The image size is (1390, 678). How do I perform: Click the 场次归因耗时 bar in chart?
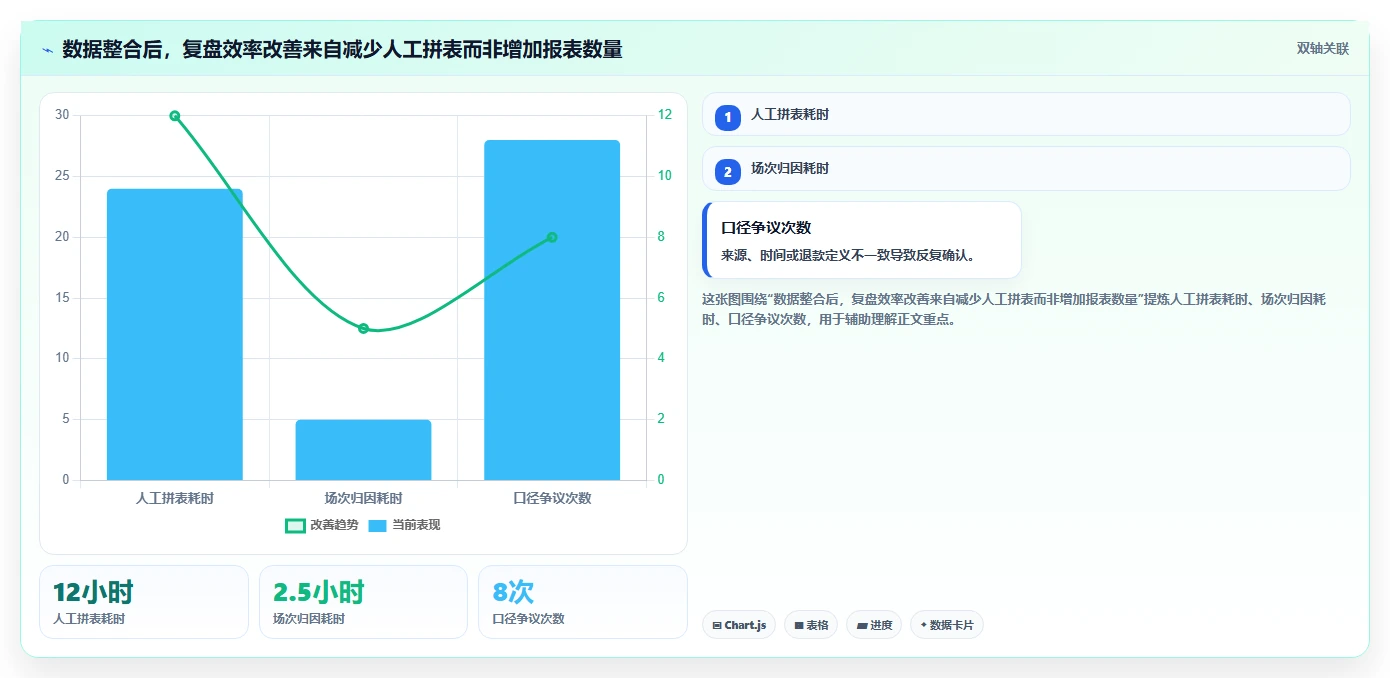(x=363, y=450)
